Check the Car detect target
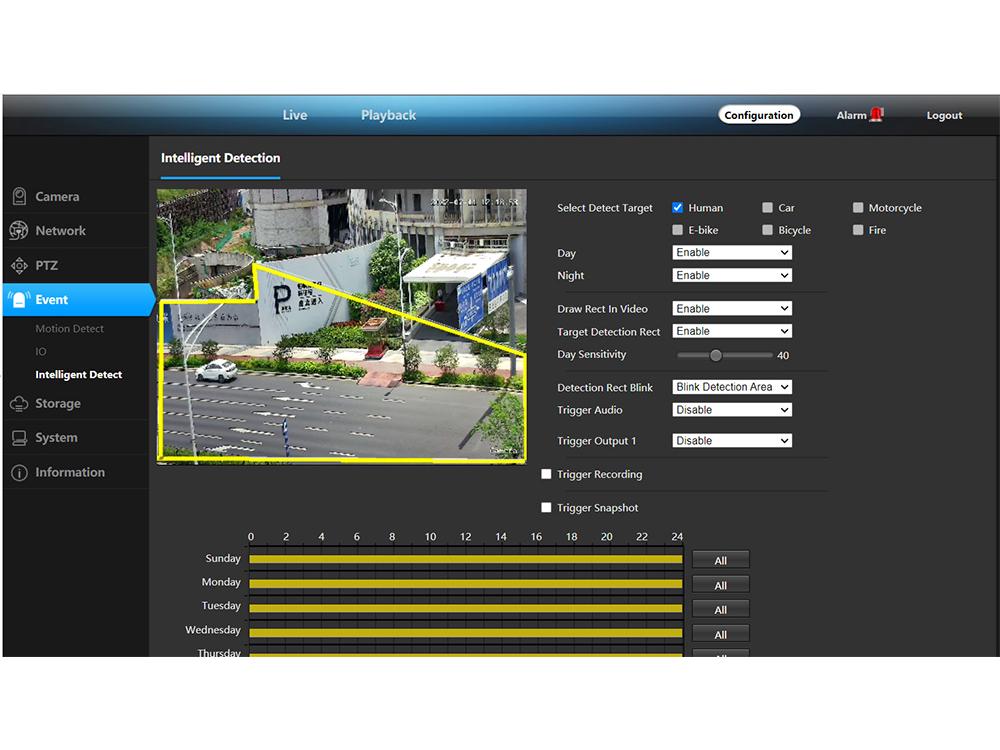The image size is (1000, 750). coord(767,207)
